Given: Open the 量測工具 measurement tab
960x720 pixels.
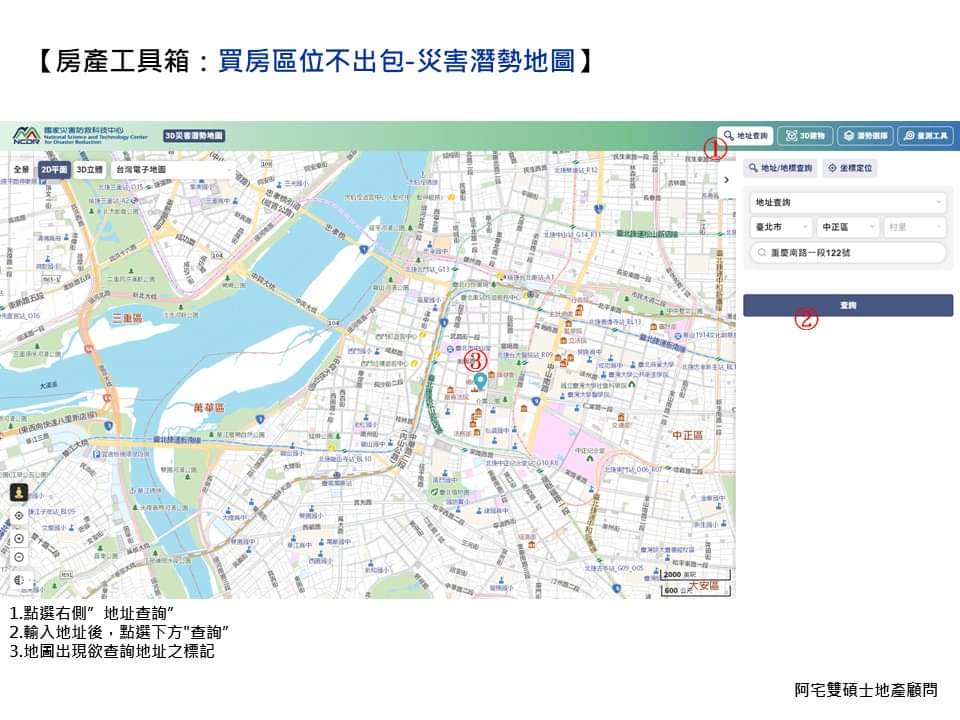Looking at the screenshot, I should coord(925,135).
